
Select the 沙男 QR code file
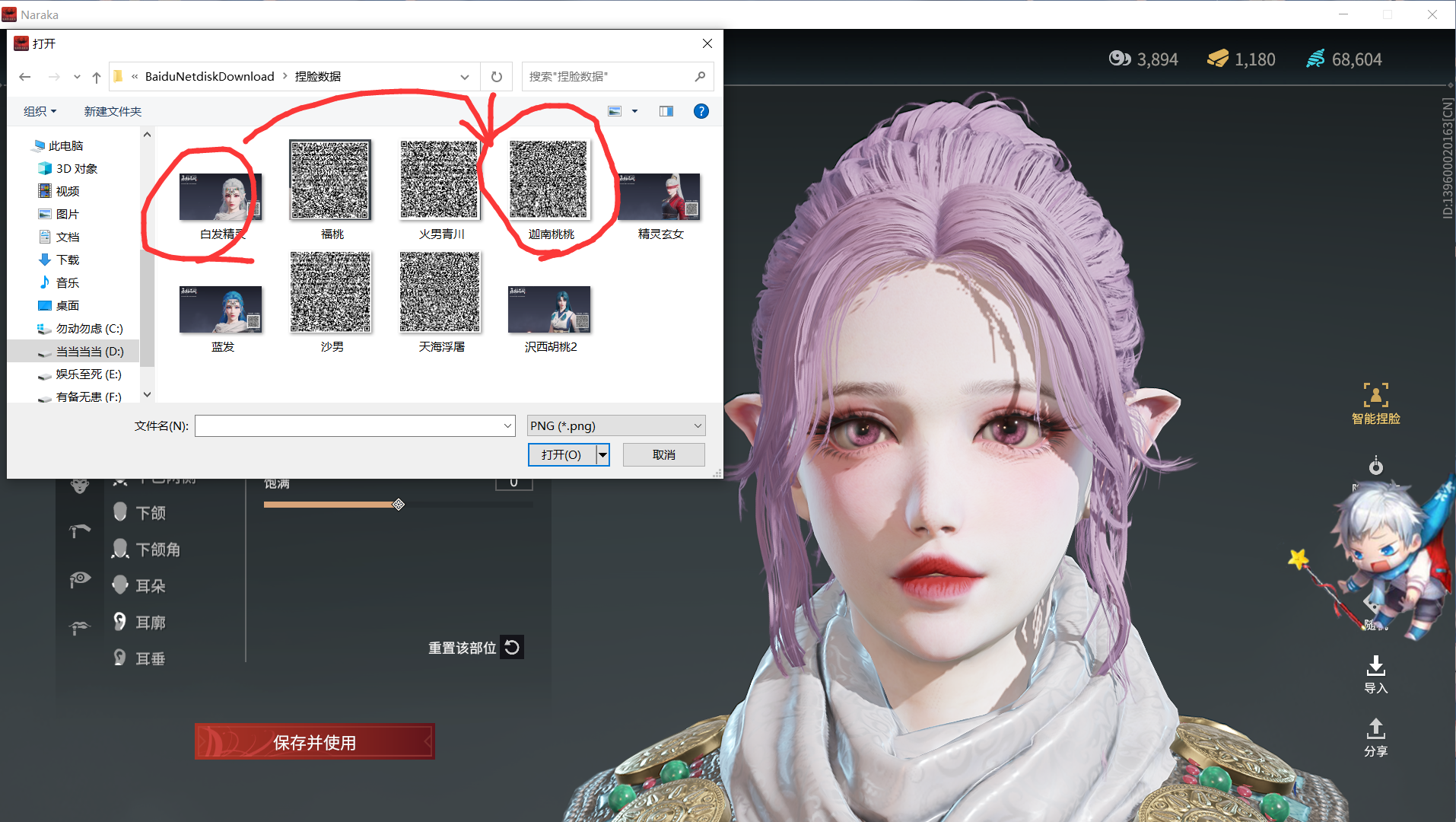pyautogui.click(x=331, y=303)
